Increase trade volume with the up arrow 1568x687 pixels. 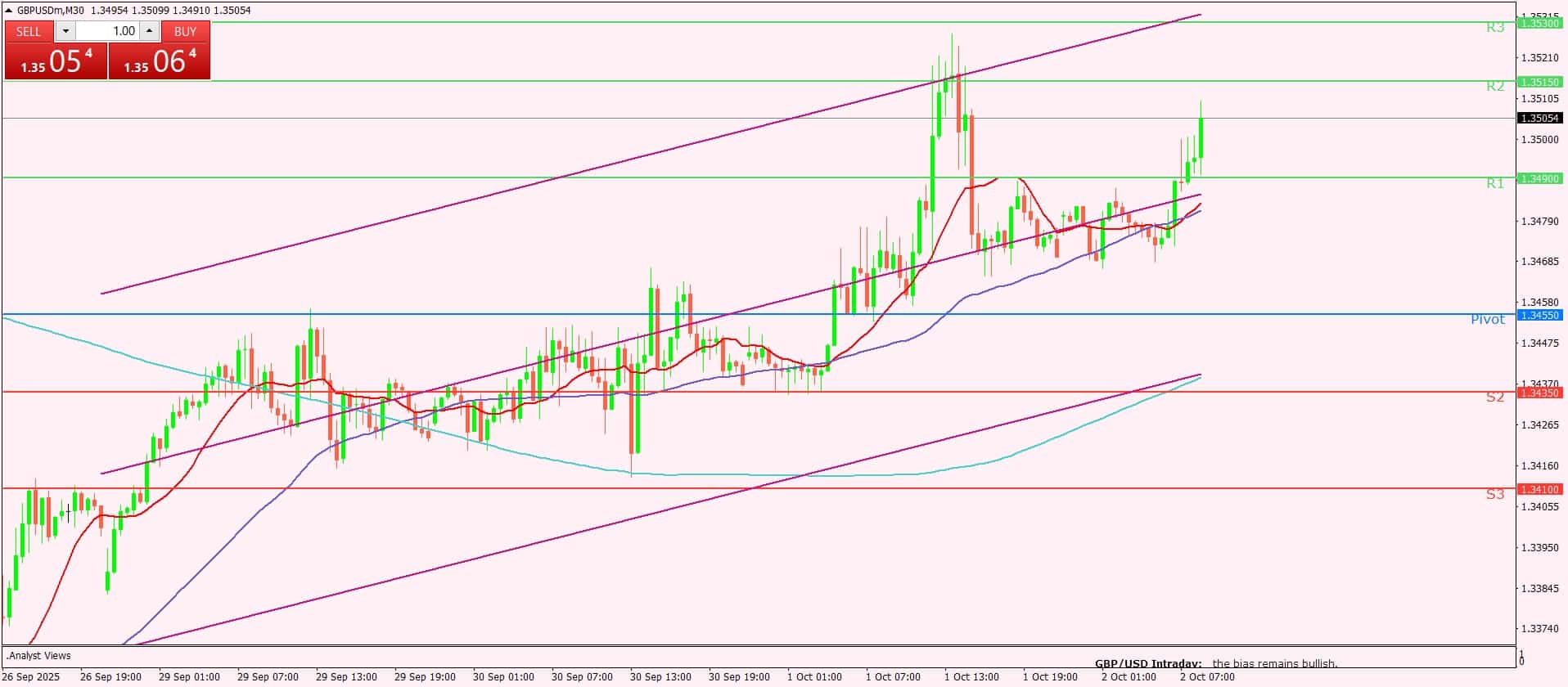pyautogui.click(x=149, y=31)
